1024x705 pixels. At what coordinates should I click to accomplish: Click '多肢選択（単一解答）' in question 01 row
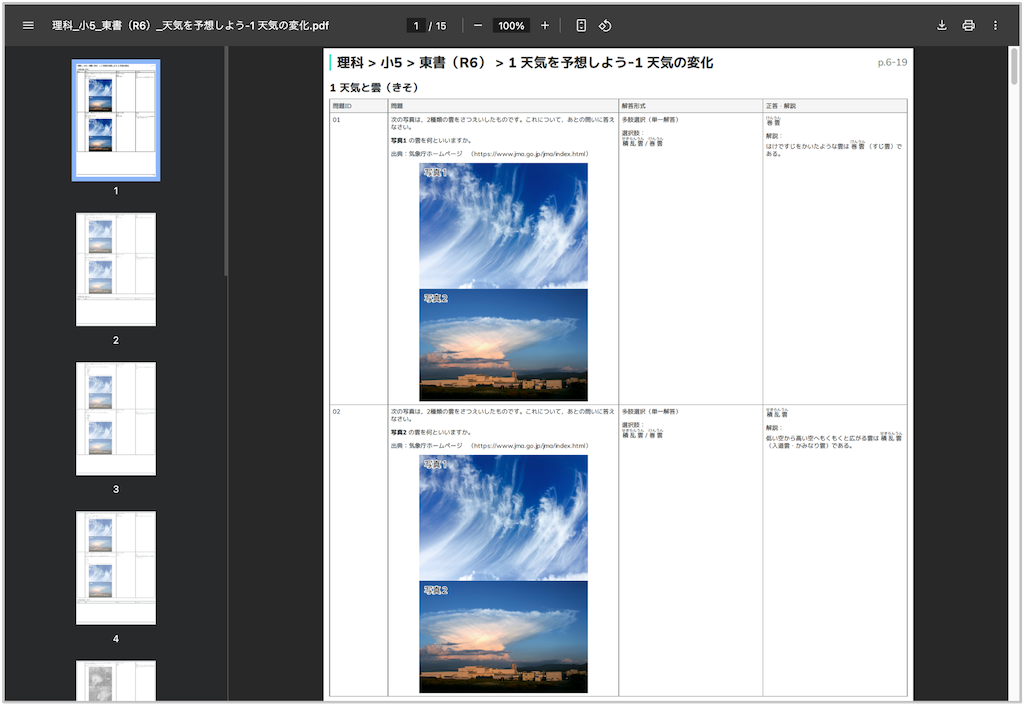click(x=650, y=120)
